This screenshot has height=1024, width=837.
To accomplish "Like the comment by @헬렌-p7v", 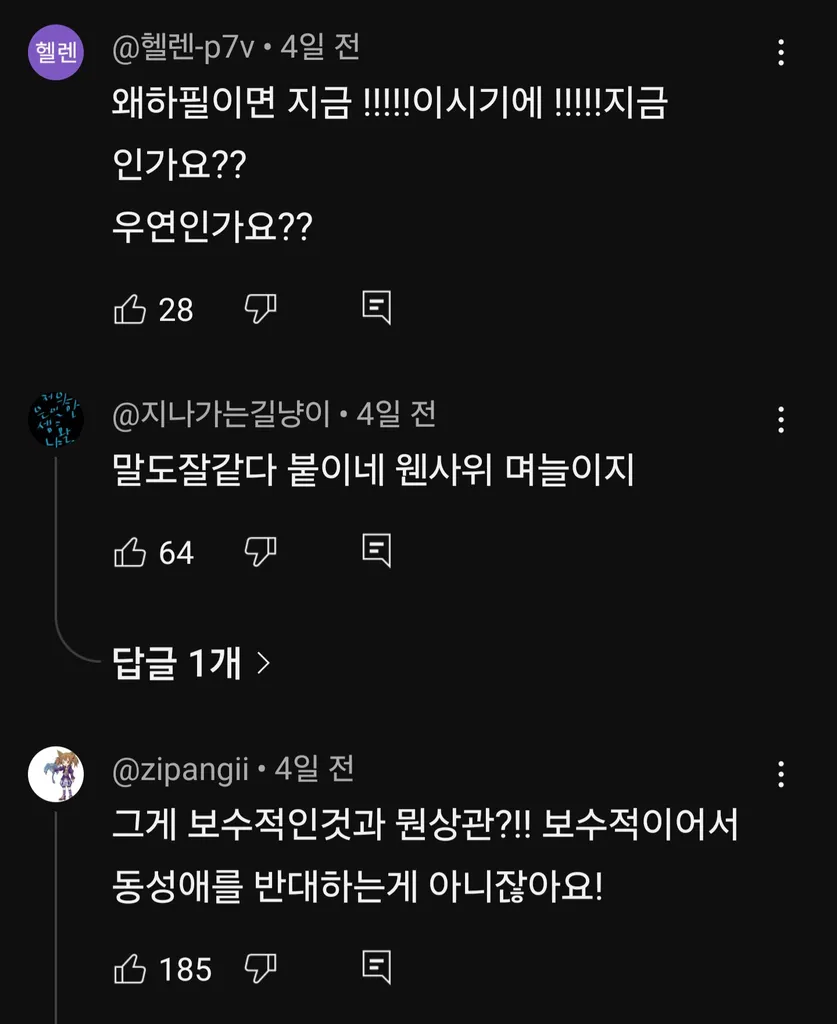I will point(130,309).
